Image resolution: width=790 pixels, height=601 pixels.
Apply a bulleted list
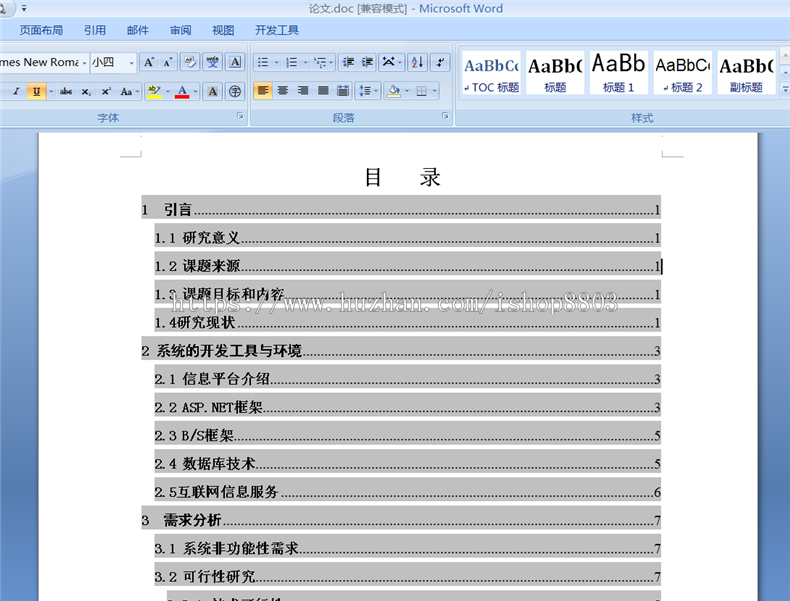click(x=263, y=62)
